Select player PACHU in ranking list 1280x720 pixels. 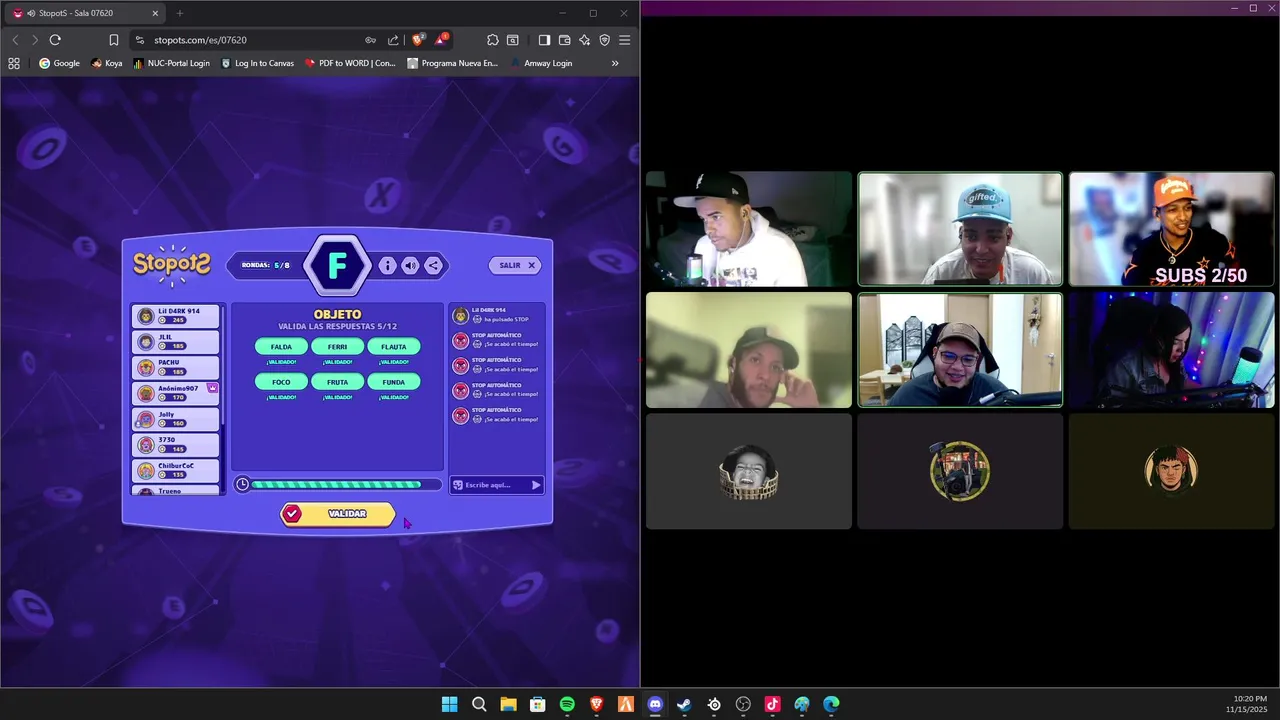tap(176, 368)
